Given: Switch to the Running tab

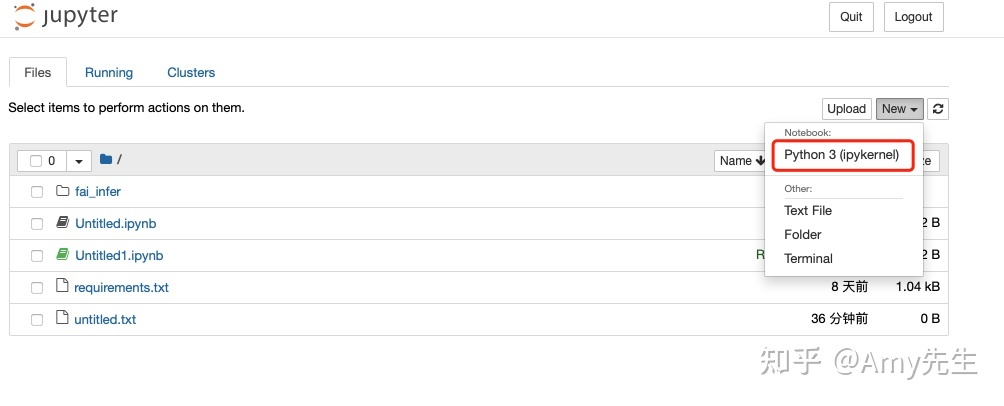Looking at the screenshot, I should (x=109, y=72).
